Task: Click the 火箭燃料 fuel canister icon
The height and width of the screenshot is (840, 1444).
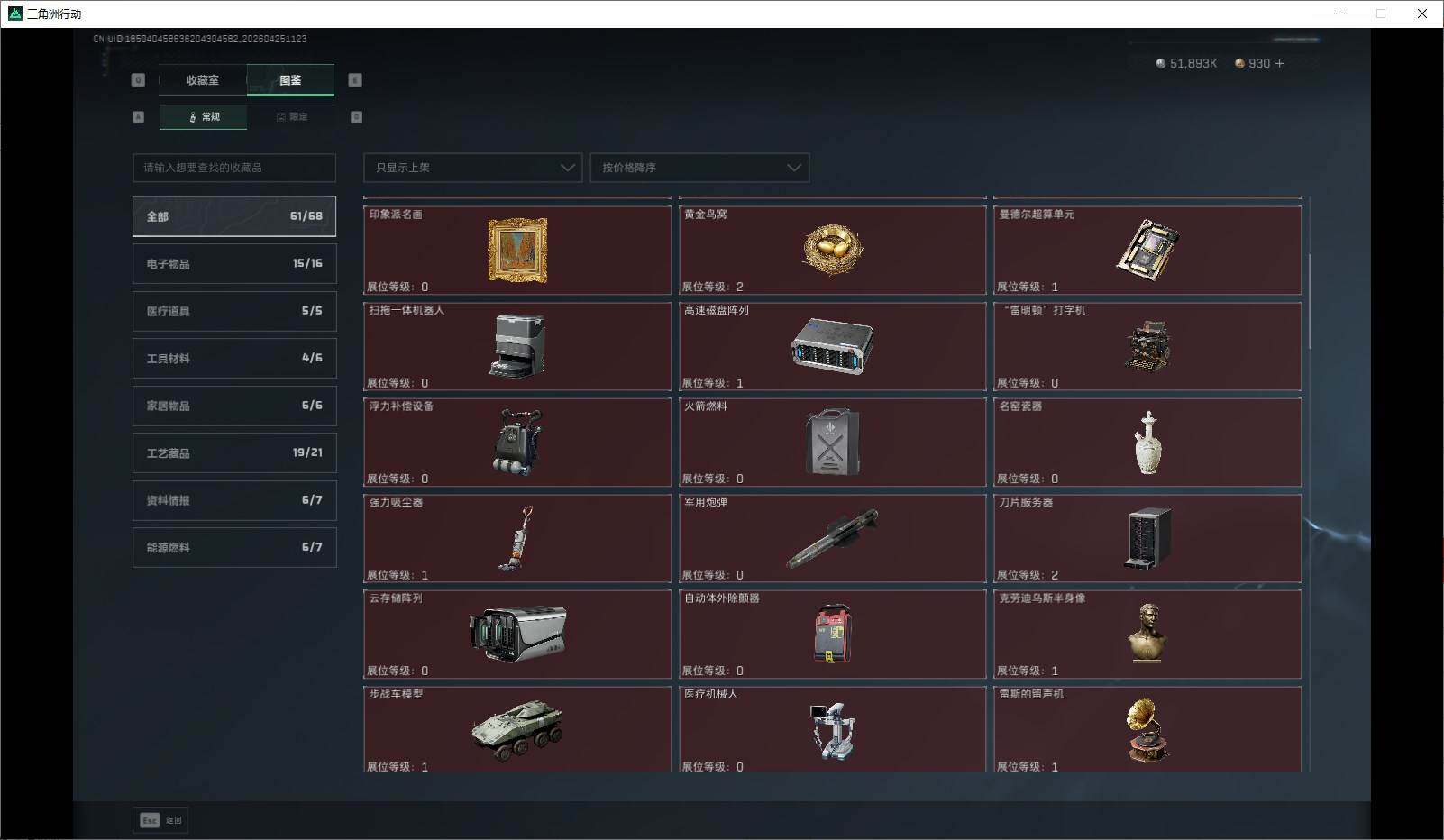Action: [832, 443]
